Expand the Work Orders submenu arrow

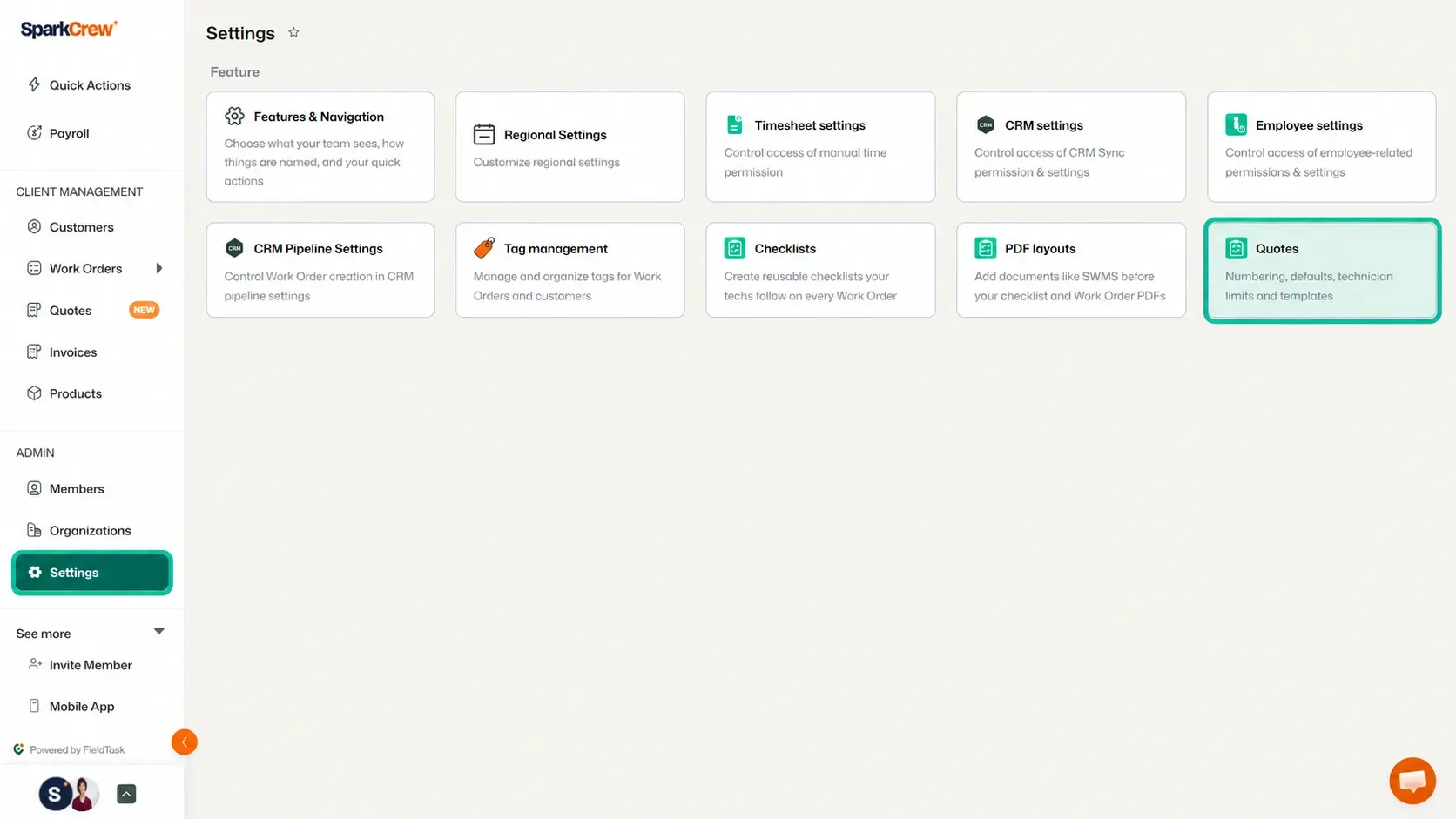coord(159,268)
